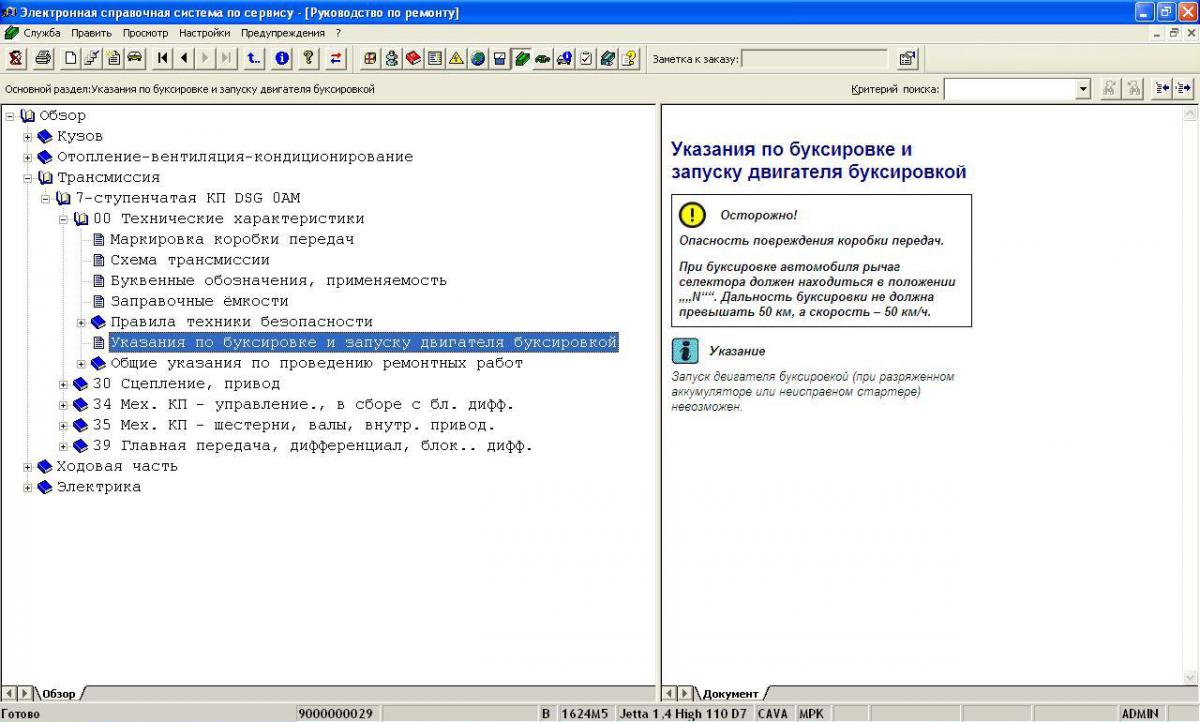Click the exit icon at toolbar start
This screenshot has width=1200, height=722.
[16, 58]
